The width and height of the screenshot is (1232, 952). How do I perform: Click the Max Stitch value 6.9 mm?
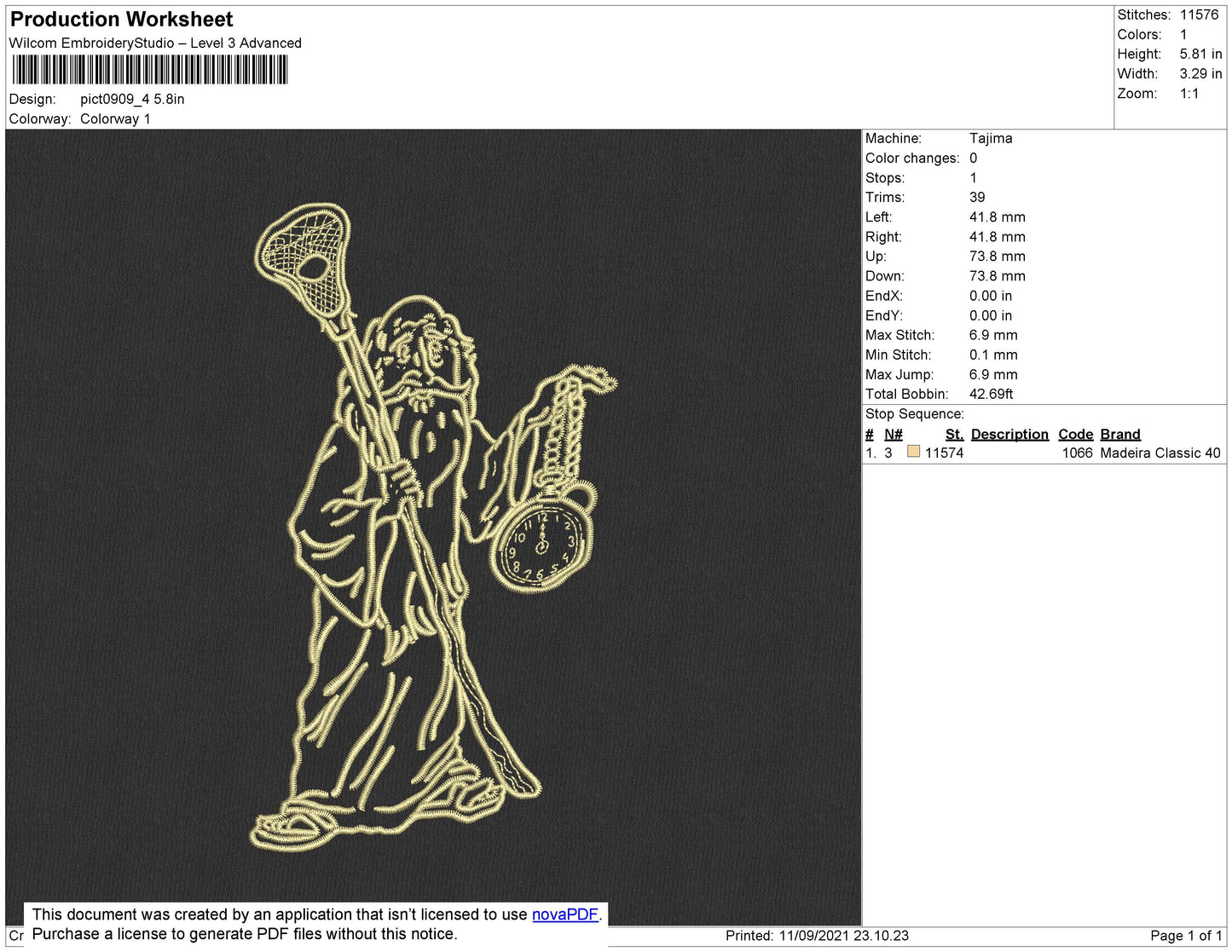coord(993,335)
